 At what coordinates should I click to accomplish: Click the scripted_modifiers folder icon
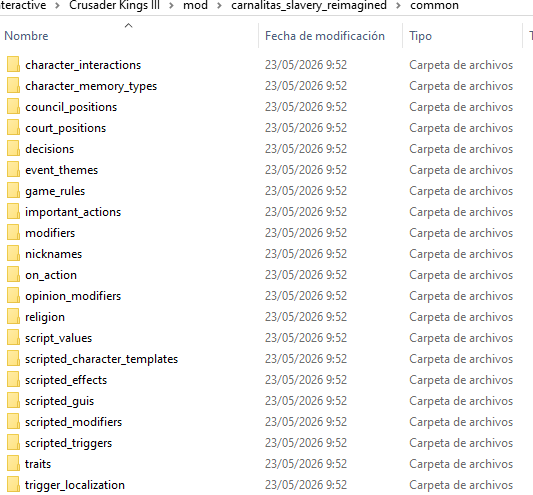pyautogui.click(x=13, y=422)
